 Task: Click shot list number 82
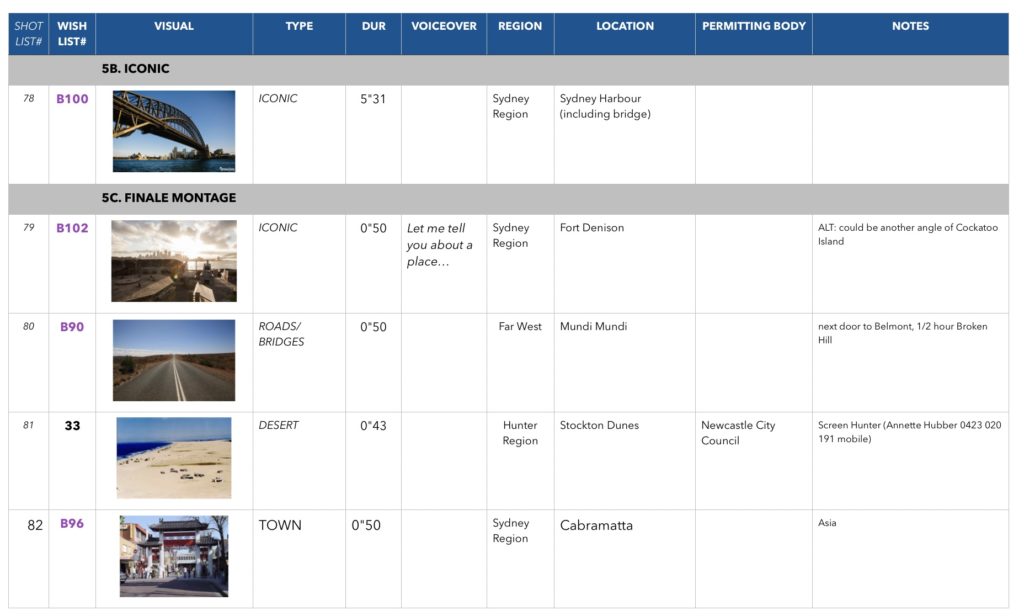tap(35, 525)
